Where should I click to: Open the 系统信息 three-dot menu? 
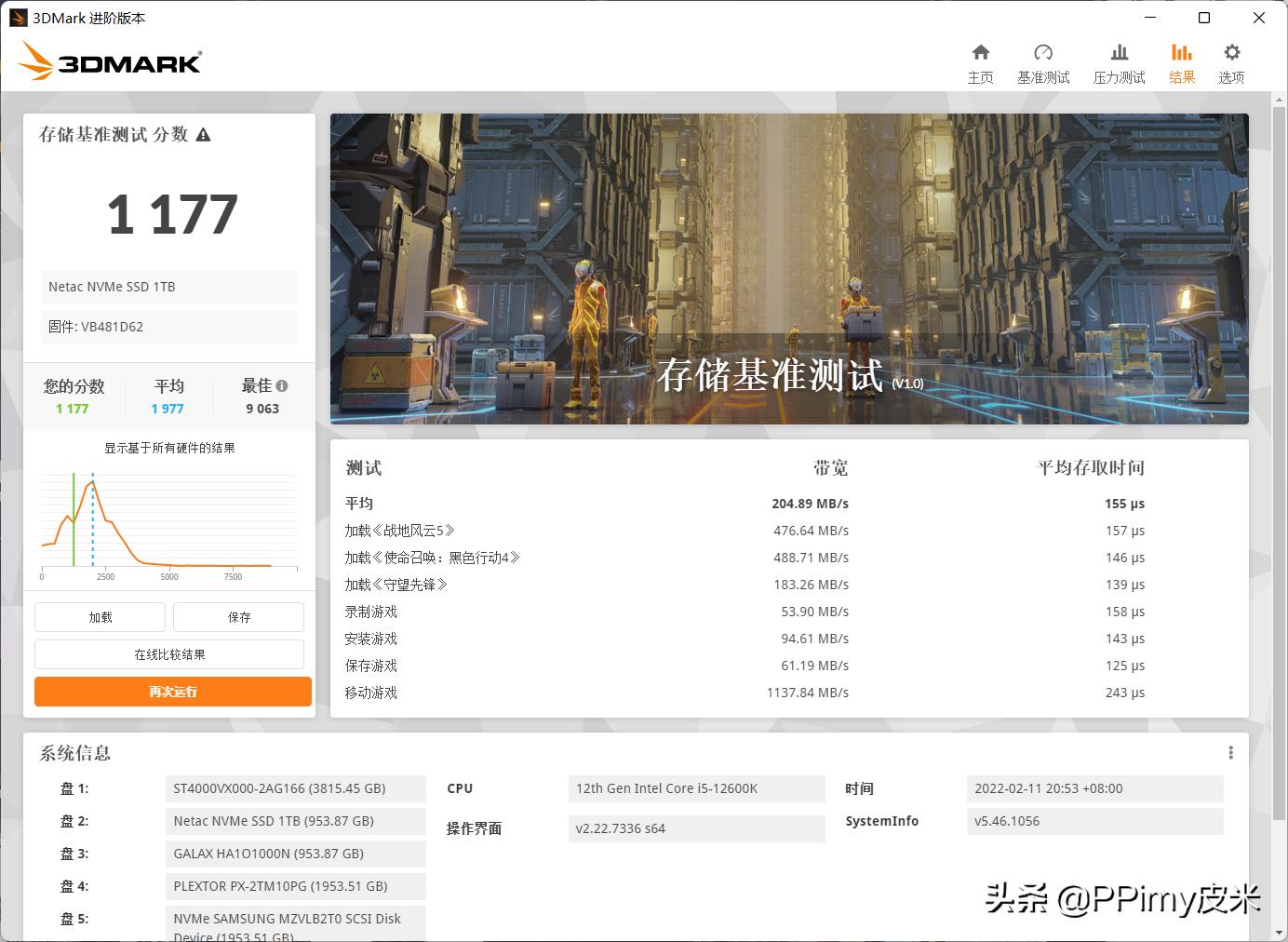pyautogui.click(x=1230, y=751)
